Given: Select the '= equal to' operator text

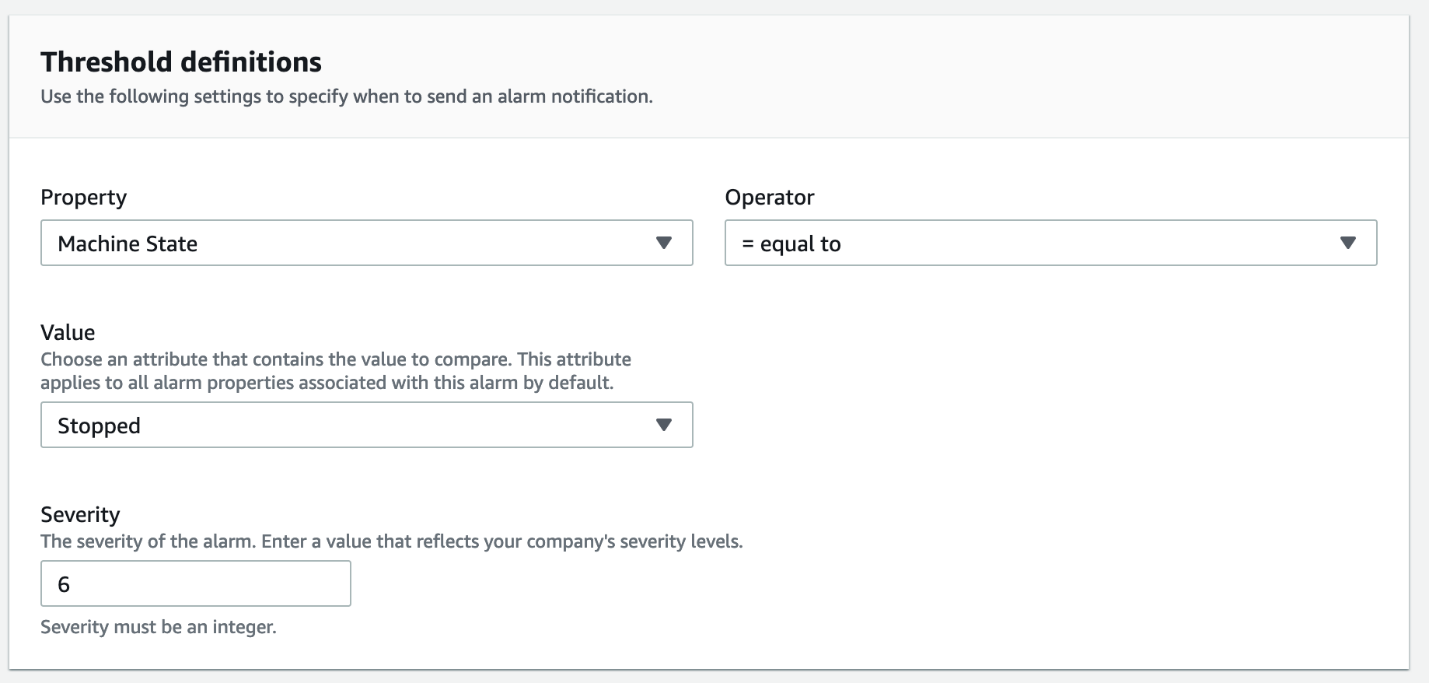Looking at the screenshot, I should [791, 244].
